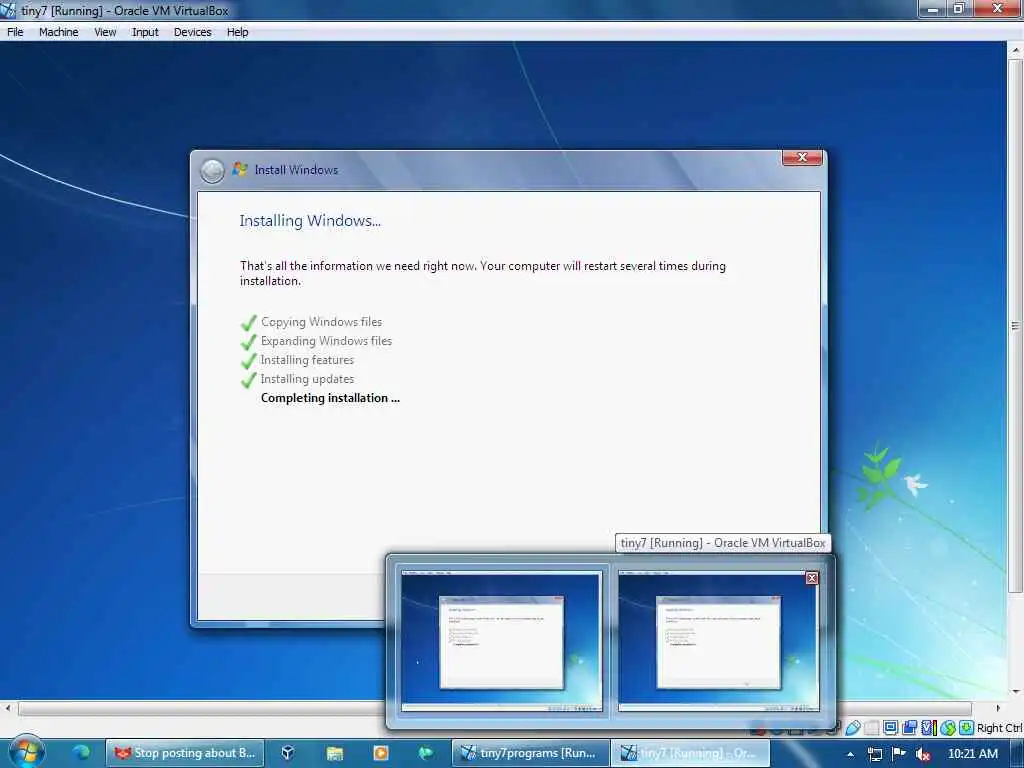
Task: Click the muted volume tray icon
Action: click(x=922, y=754)
